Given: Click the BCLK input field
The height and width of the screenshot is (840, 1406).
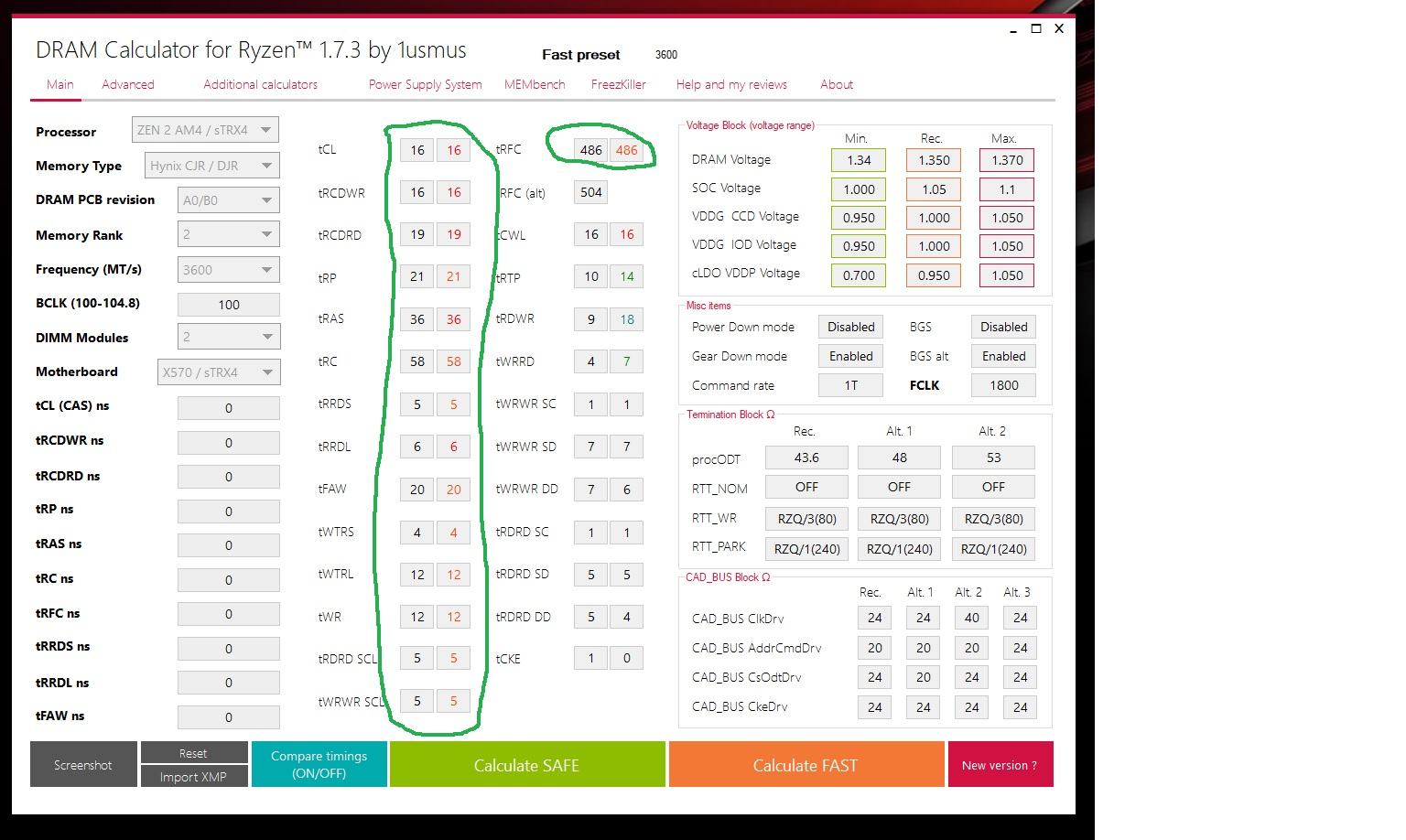Looking at the screenshot, I should click(x=229, y=305).
